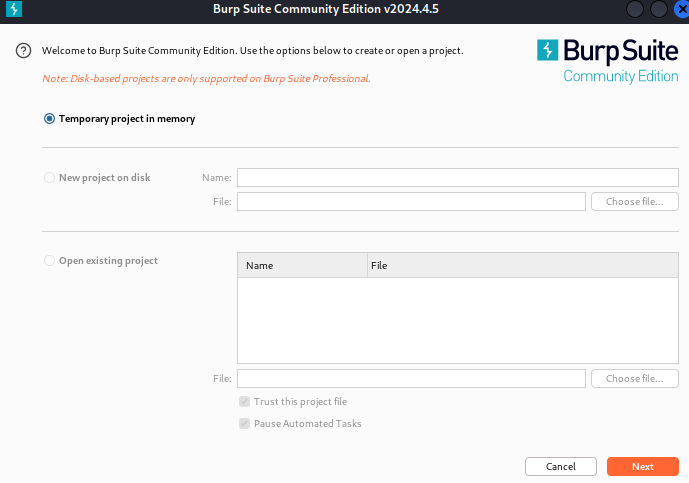Click the new project File field

coord(411,201)
